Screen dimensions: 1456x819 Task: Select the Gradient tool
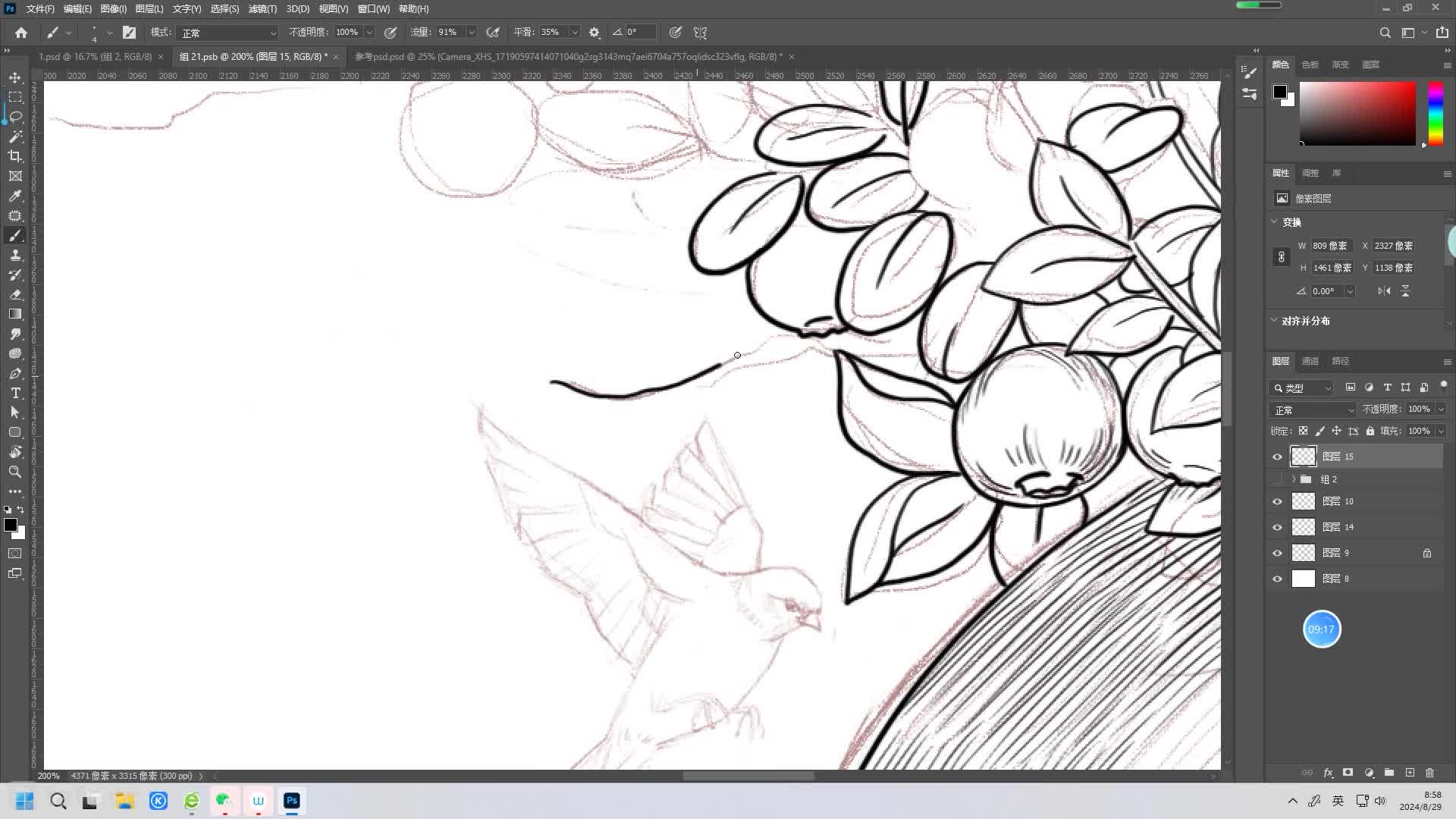(x=15, y=314)
